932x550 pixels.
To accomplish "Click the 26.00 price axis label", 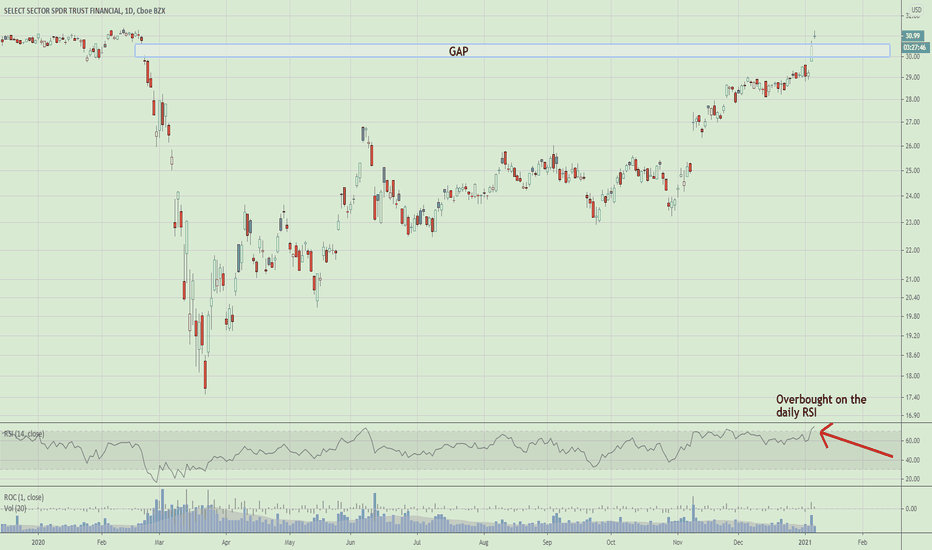I will [912, 146].
